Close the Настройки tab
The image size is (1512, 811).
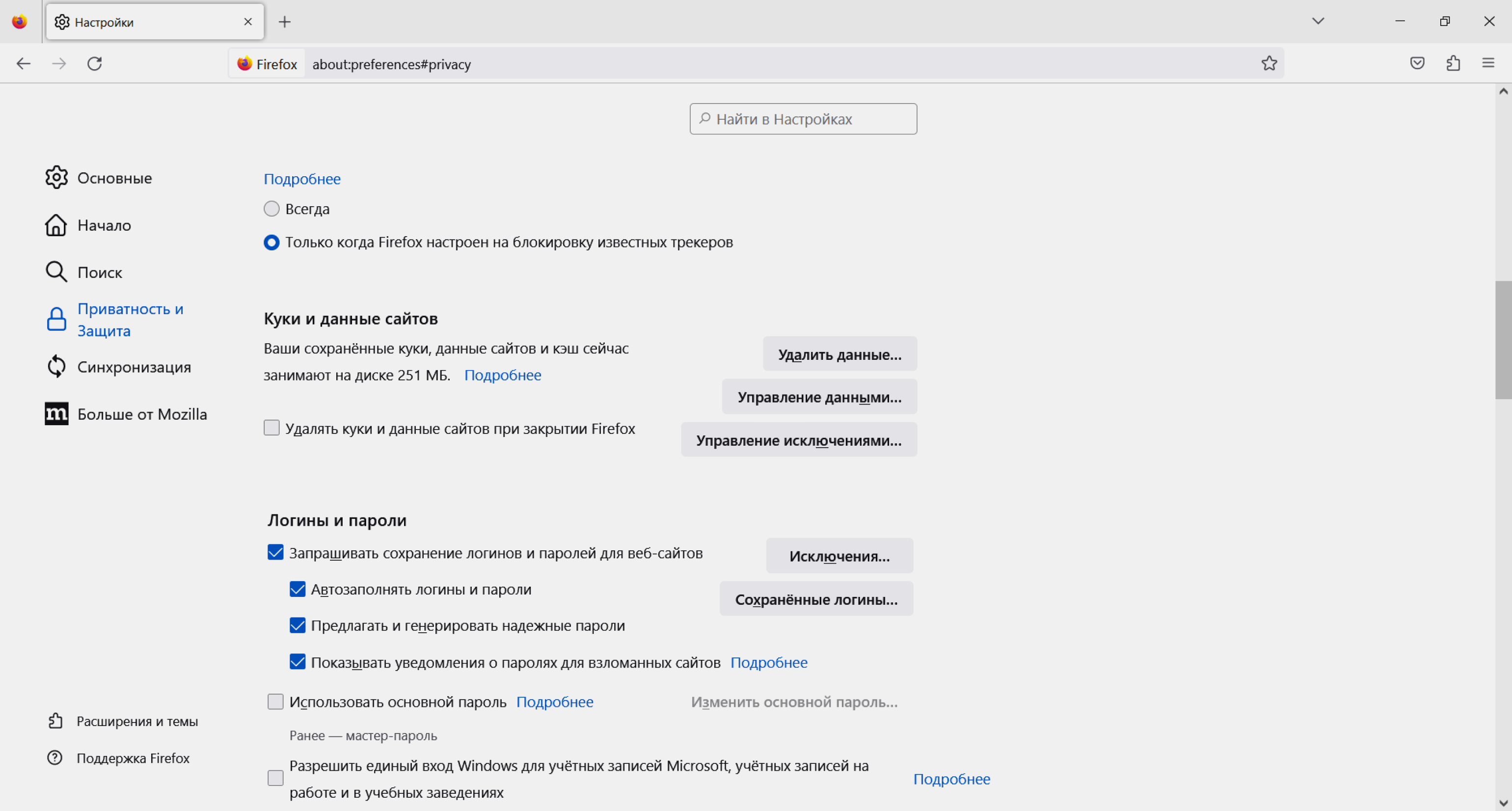coord(248,22)
